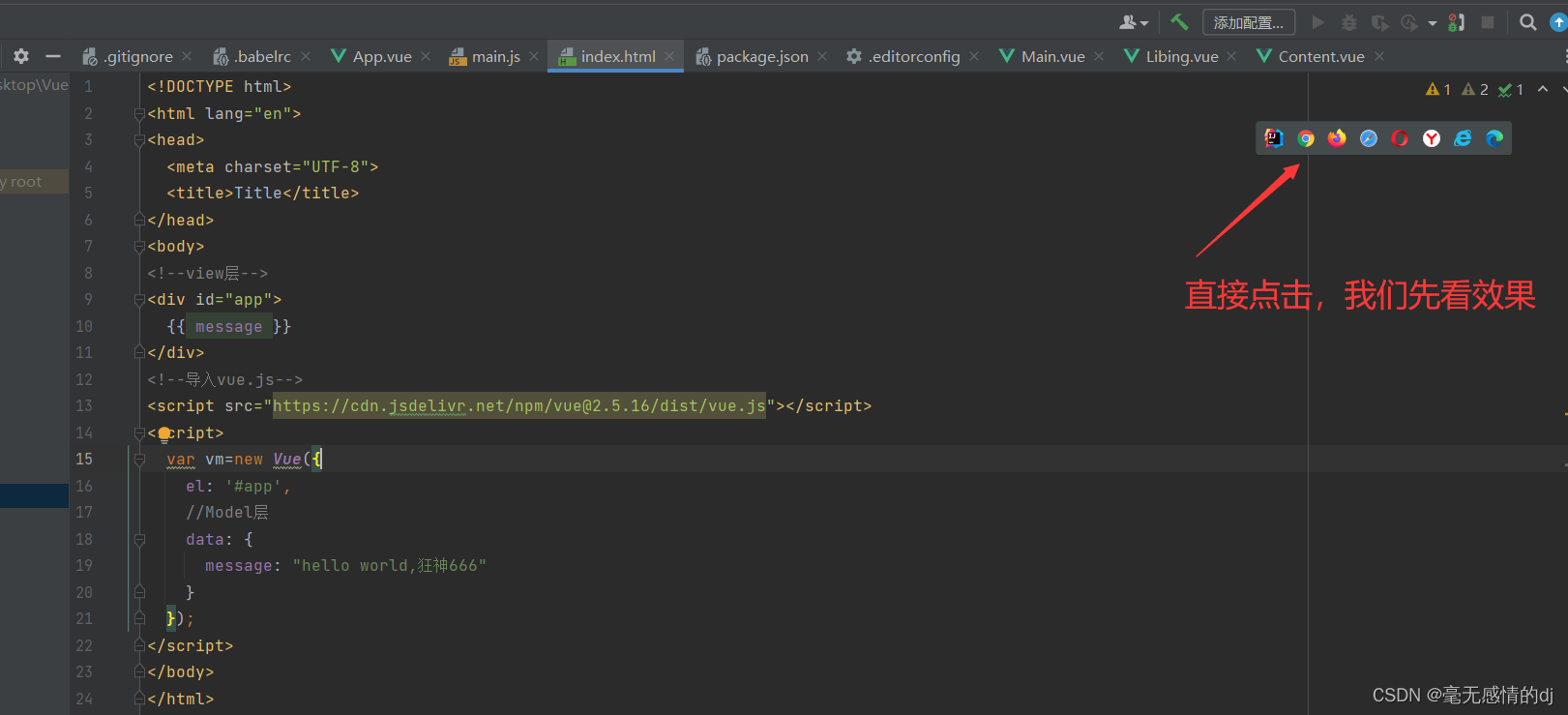
Task: Click the Run play icon
Action: coord(1317,22)
